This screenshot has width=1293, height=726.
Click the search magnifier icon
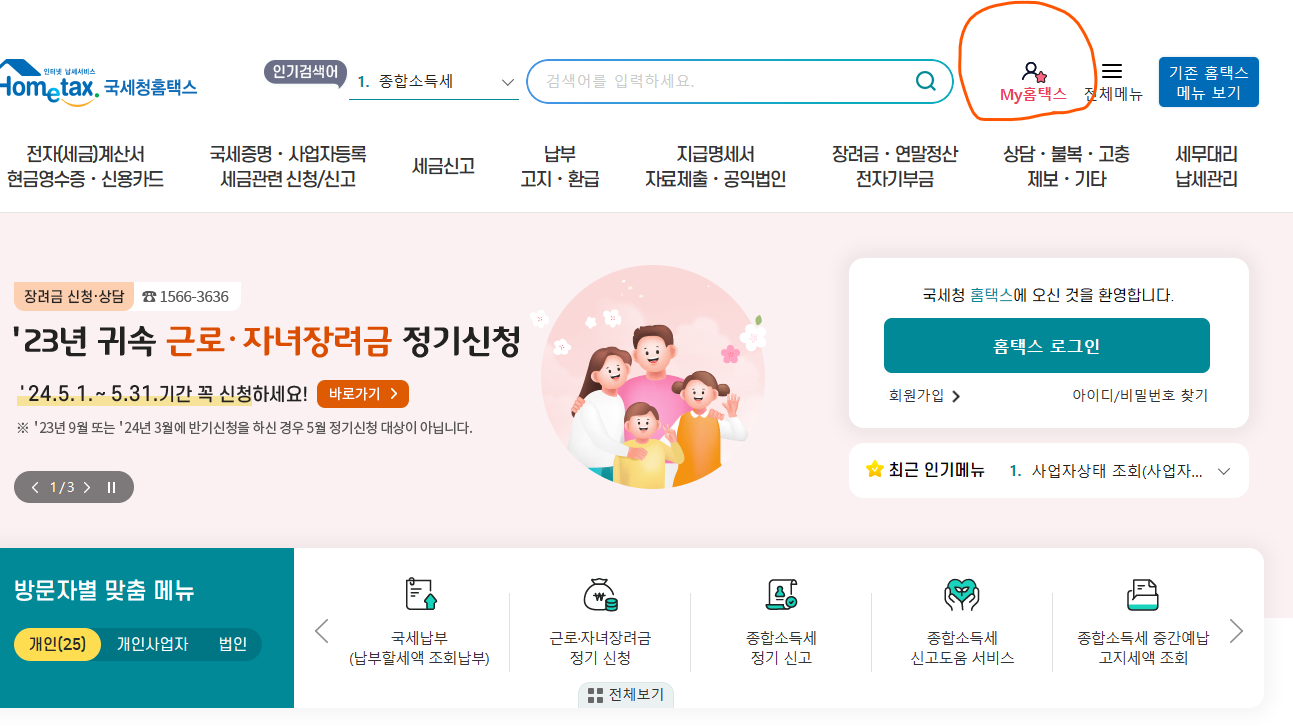(x=924, y=82)
